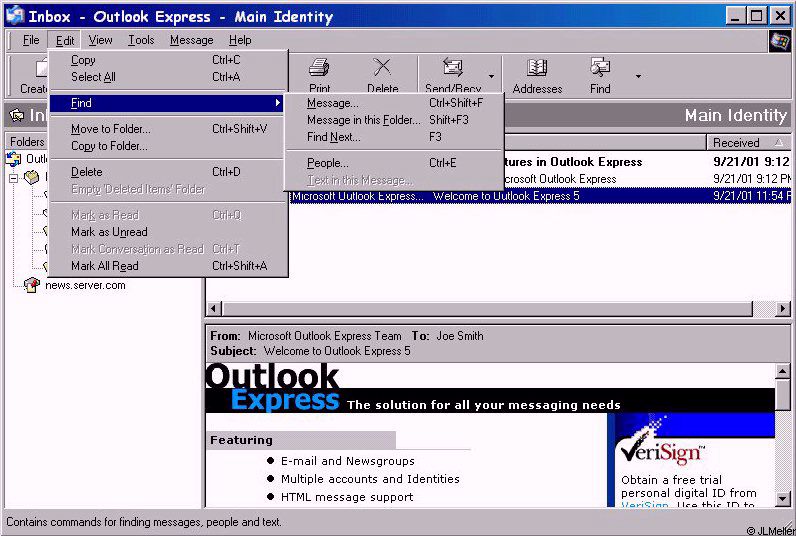The height and width of the screenshot is (536, 796).
Task: Select the message received 9/21/01 9:12 PM
Action: [x=647, y=179]
